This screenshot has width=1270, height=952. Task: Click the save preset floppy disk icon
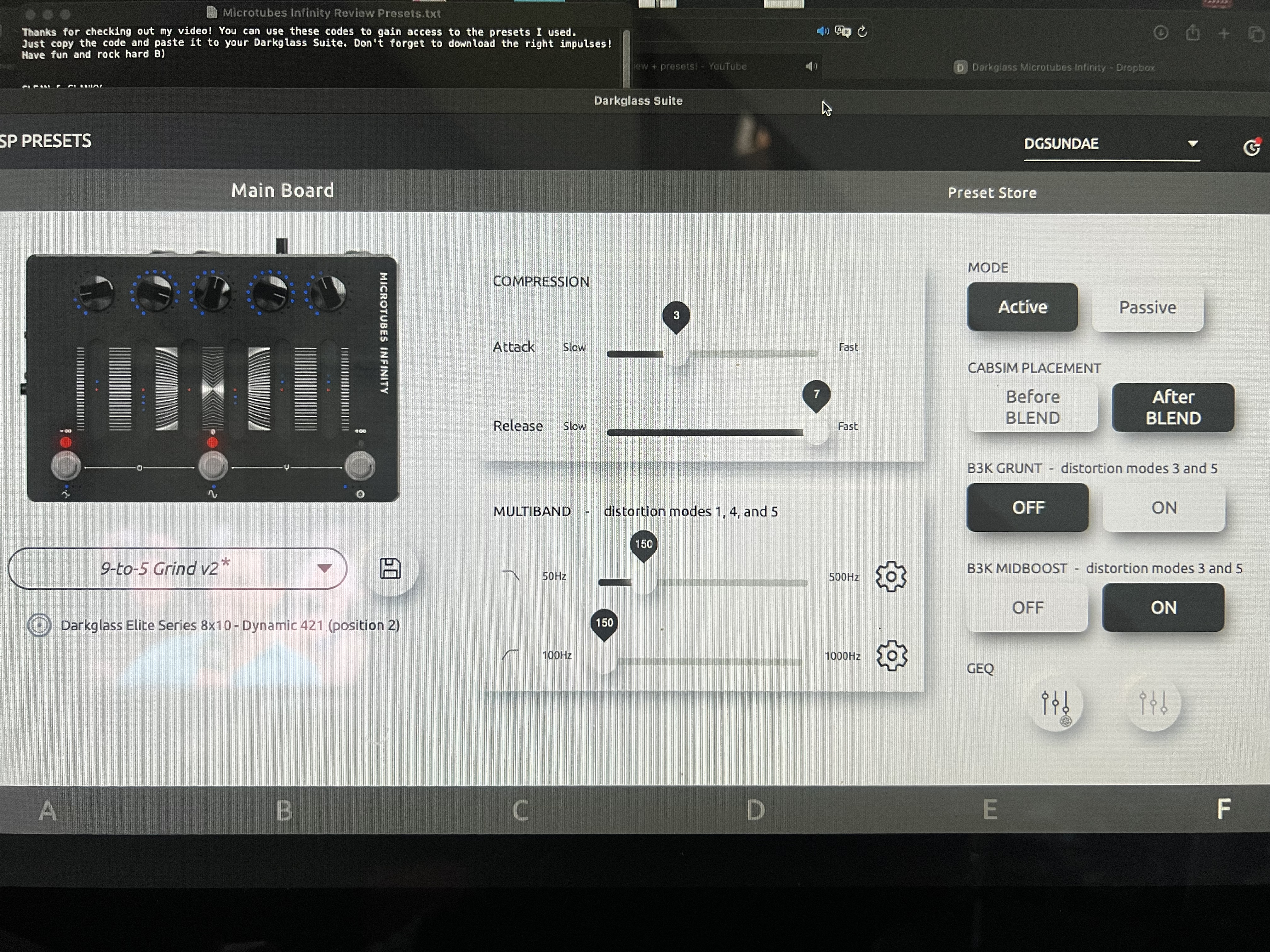[390, 569]
